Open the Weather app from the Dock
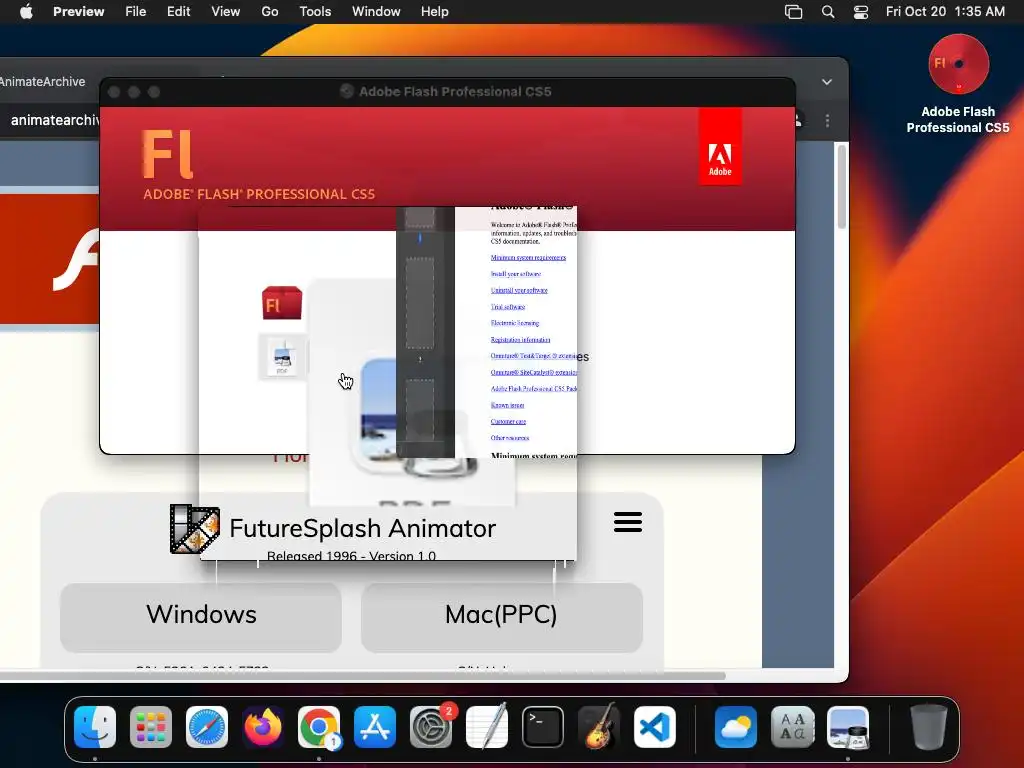The height and width of the screenshot is (768, 1024). click(x=736, y=727)
